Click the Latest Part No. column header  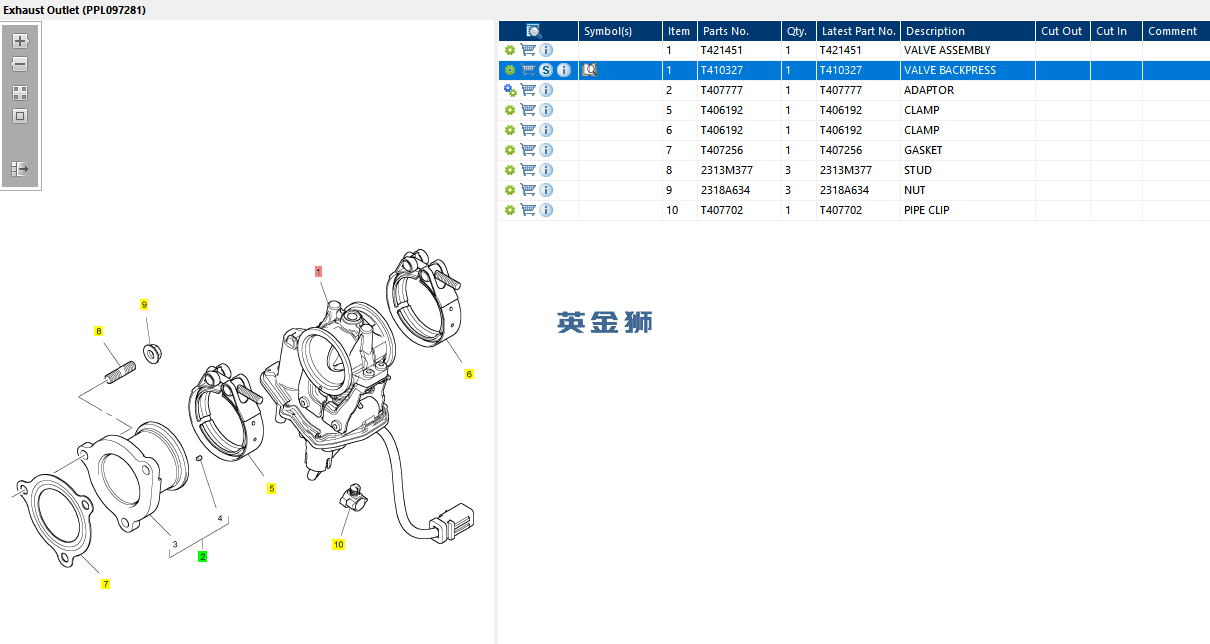coord(859,31)
